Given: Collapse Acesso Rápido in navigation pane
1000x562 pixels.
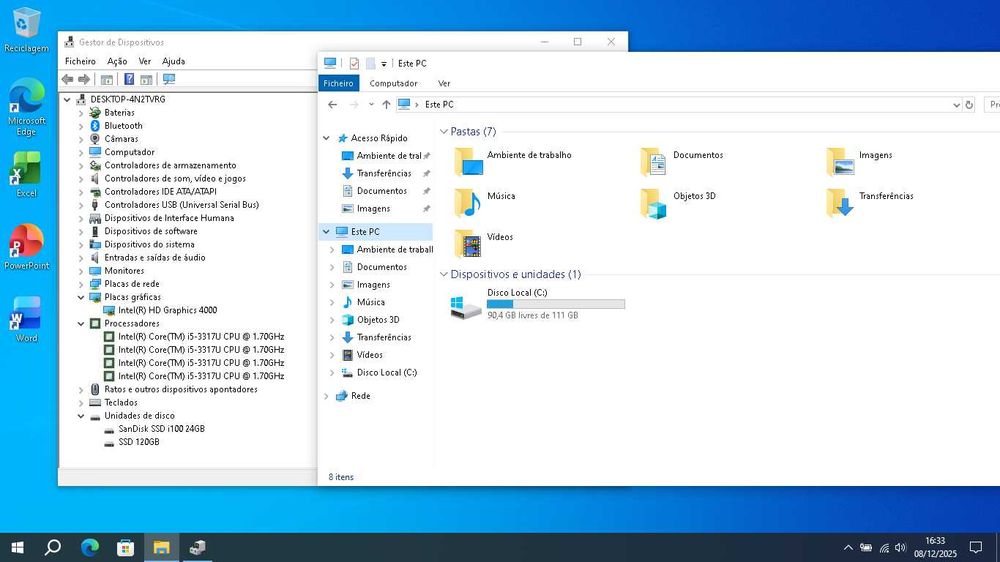Looking at the screenshot, I should coord(326,138).
